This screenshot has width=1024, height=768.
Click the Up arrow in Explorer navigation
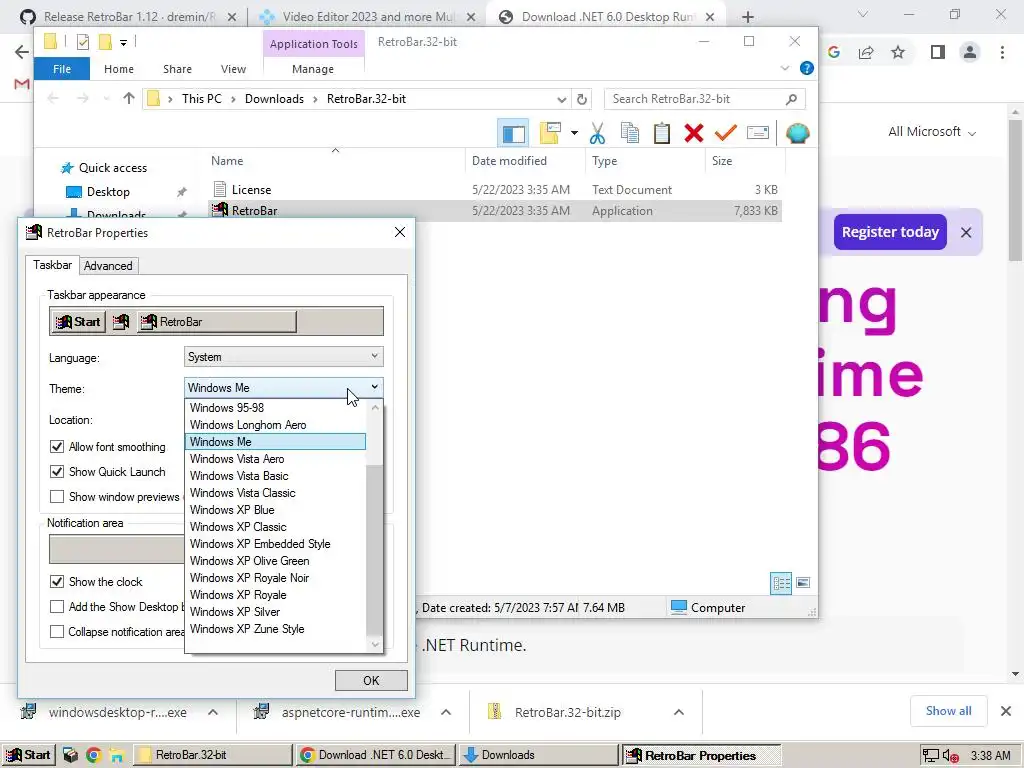click(x=129, y=99)
